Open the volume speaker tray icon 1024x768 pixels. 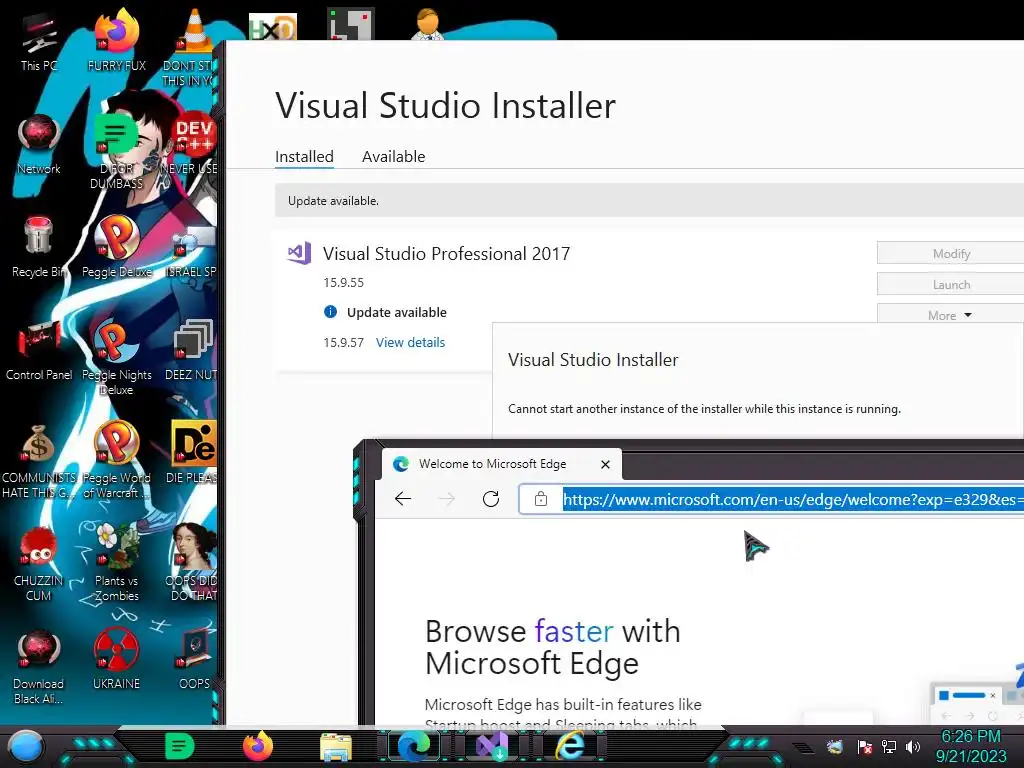coord(913,746)
